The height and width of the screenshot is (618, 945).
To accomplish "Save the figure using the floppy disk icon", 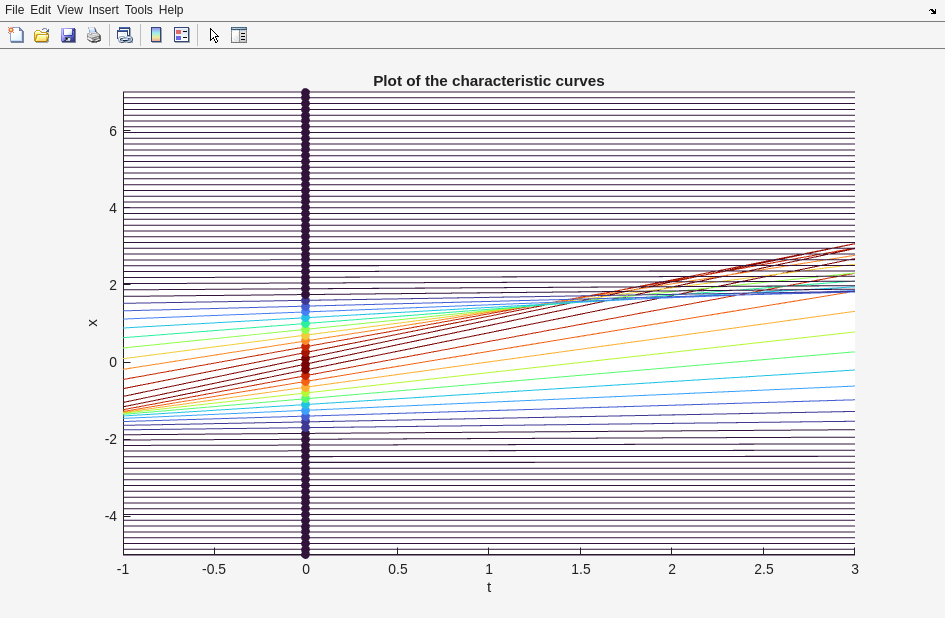I will point(68,35).
